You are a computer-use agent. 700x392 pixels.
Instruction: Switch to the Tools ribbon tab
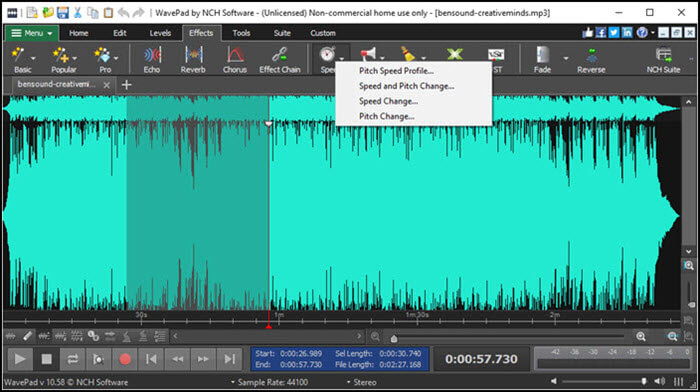pyautogui.click(x=241, y=33)
